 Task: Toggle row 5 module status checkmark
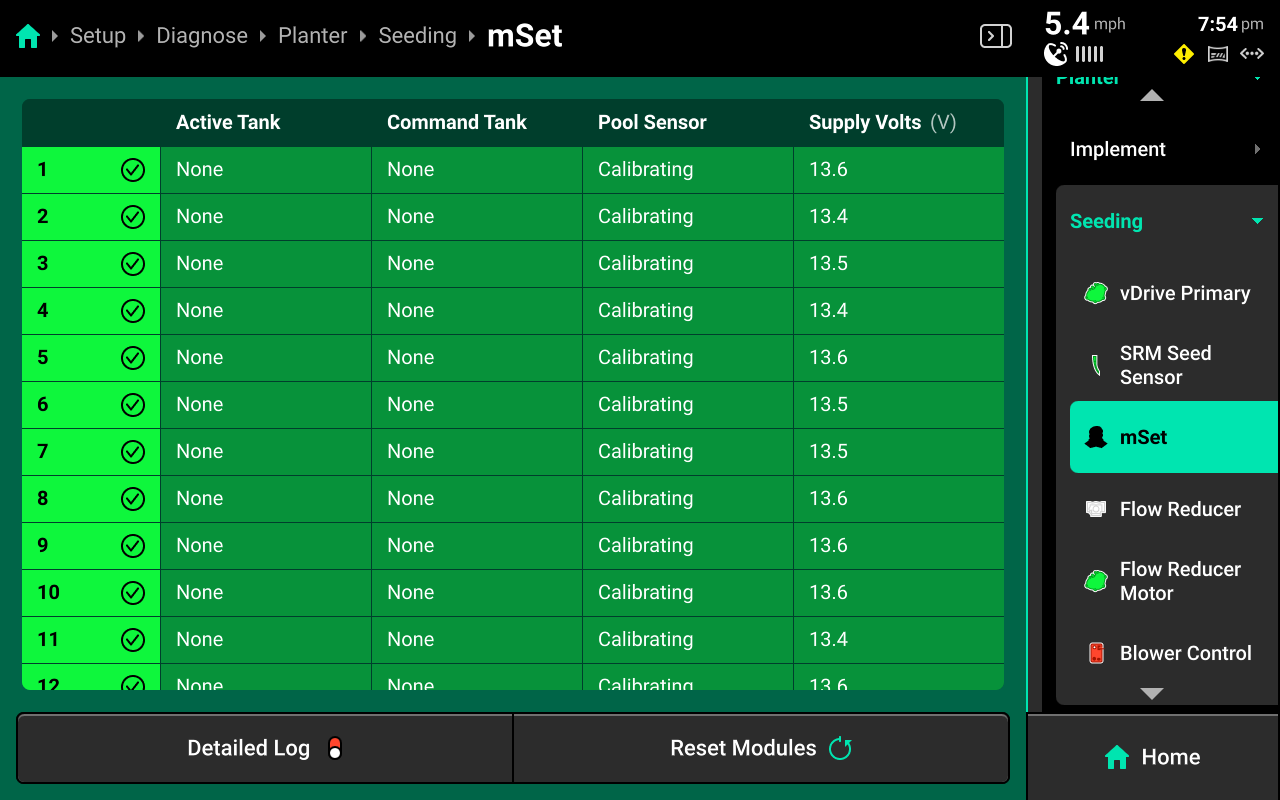tap(133, 357)
